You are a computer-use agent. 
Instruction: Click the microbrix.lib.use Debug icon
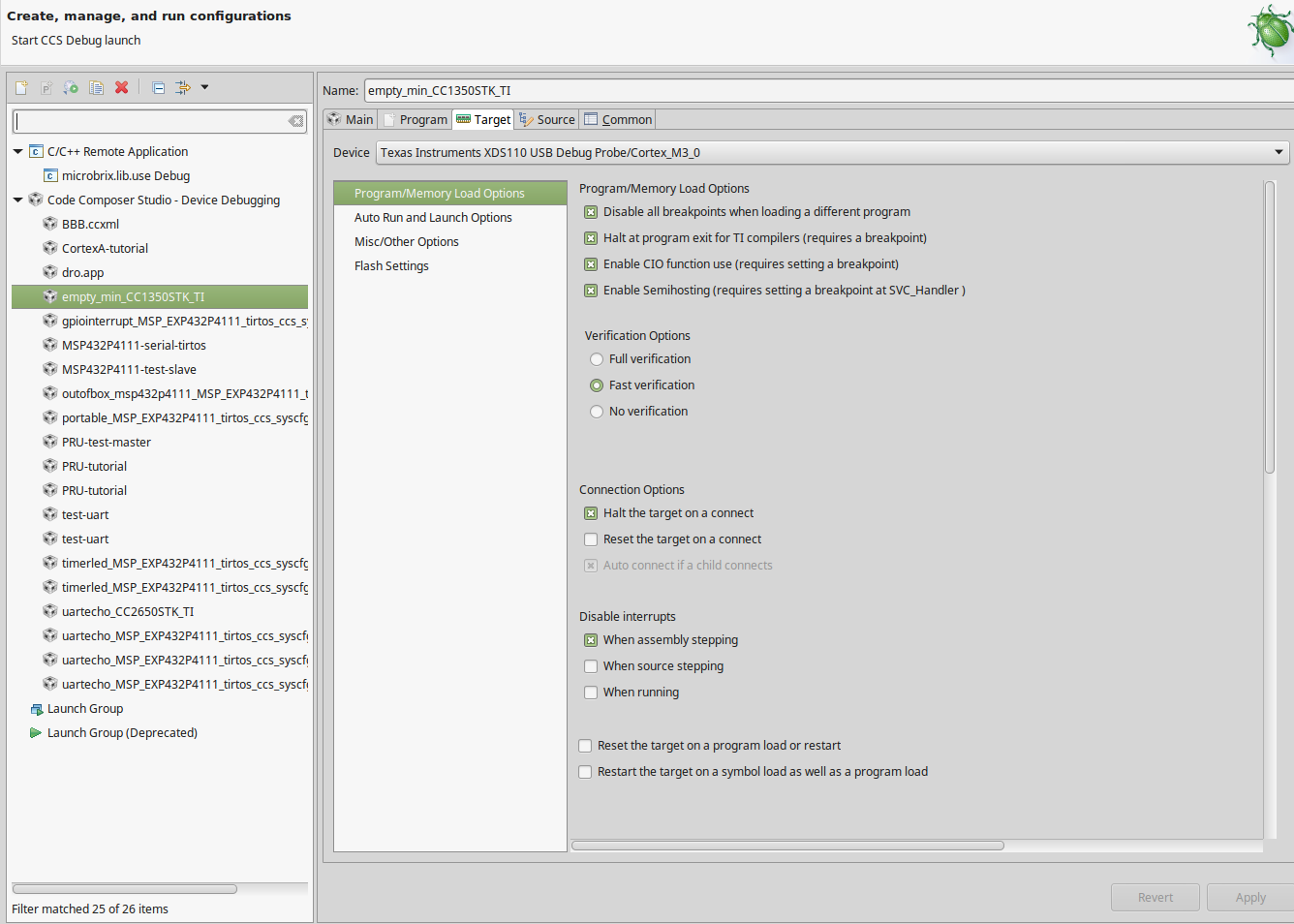[50, 175]
